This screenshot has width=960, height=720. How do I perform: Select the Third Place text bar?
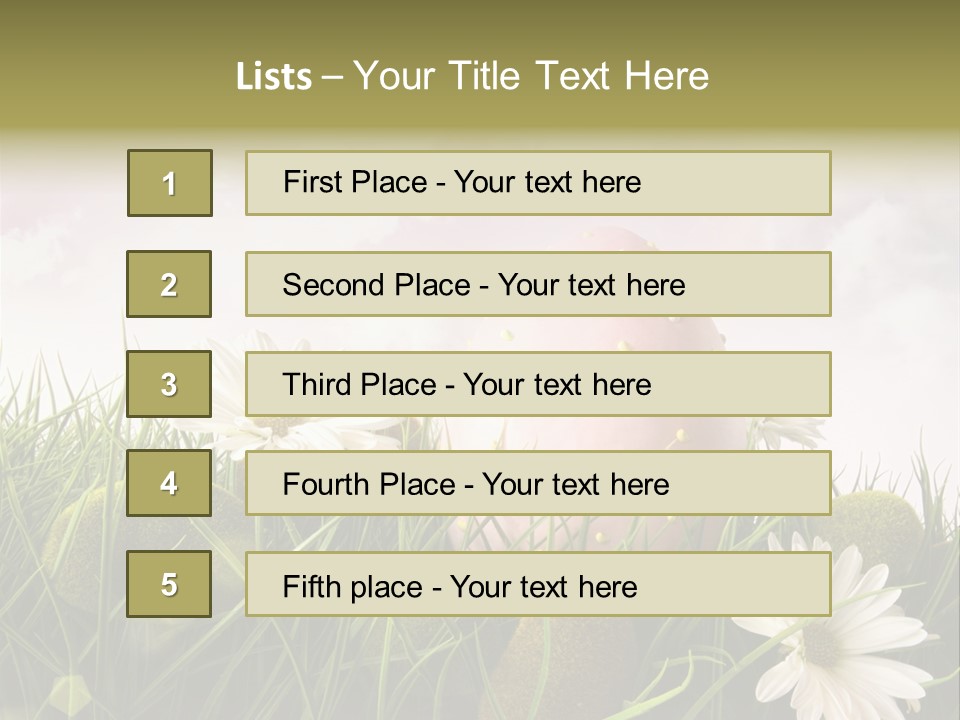(x=538, y=384)
